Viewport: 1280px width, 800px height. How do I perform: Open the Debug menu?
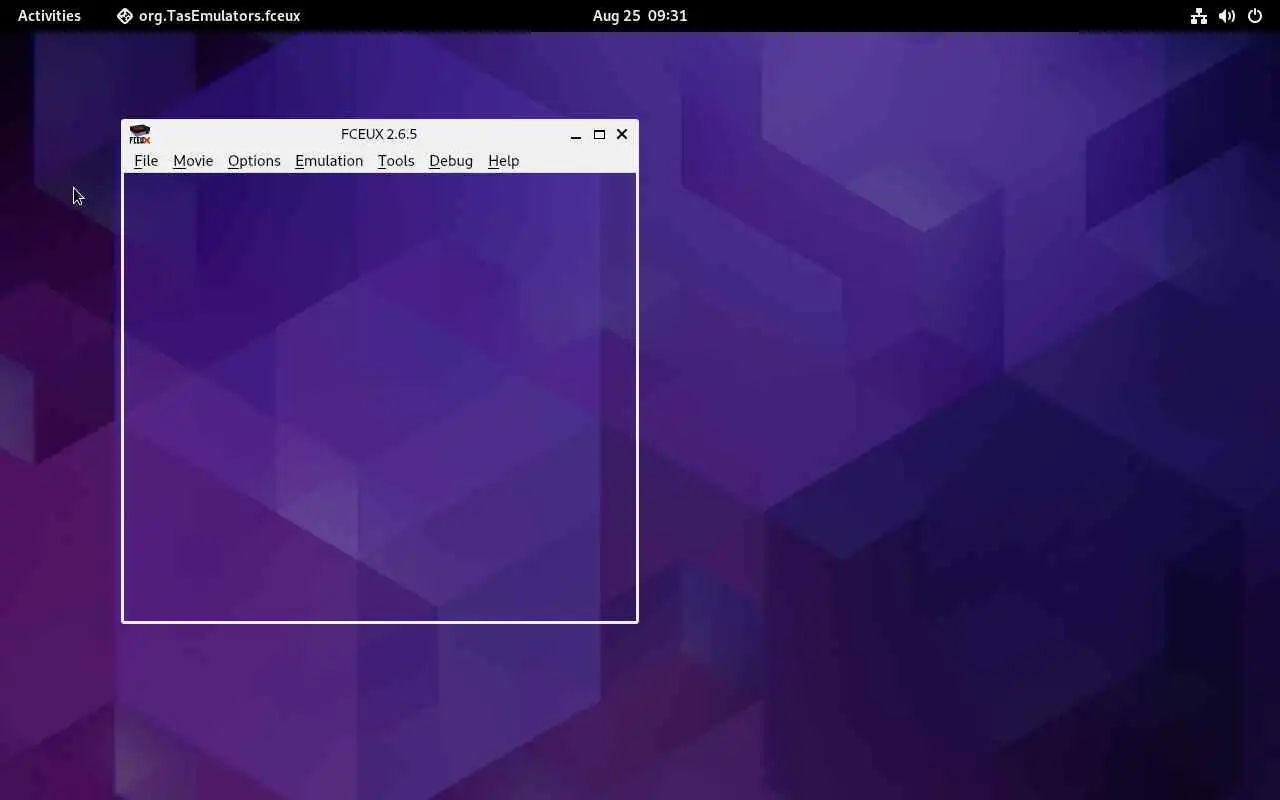tap(451, 161)
